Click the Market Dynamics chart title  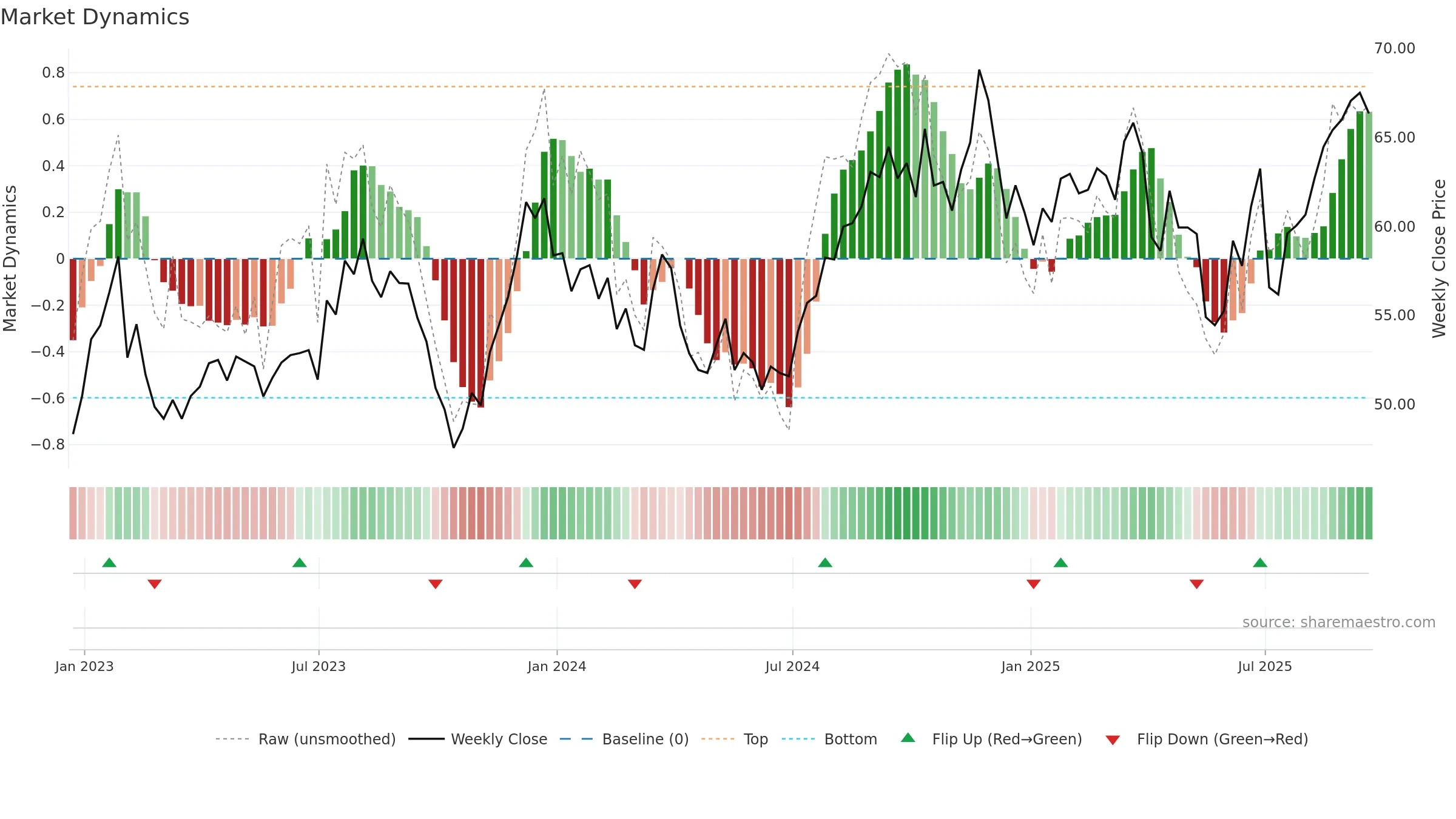[95, 17]
